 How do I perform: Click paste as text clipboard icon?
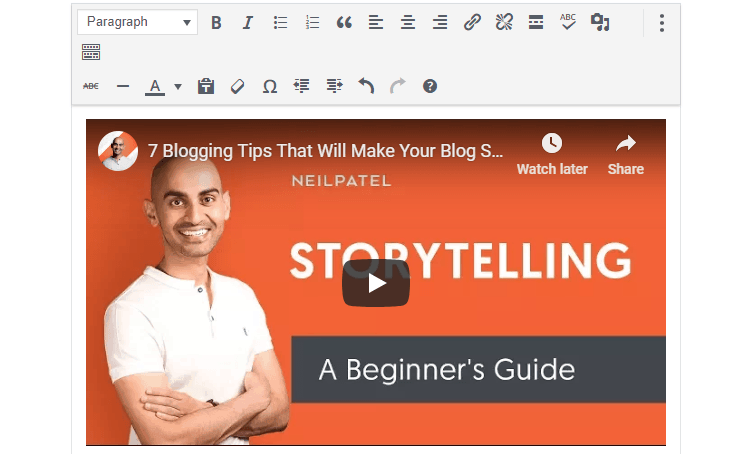[x=206, y=86]
